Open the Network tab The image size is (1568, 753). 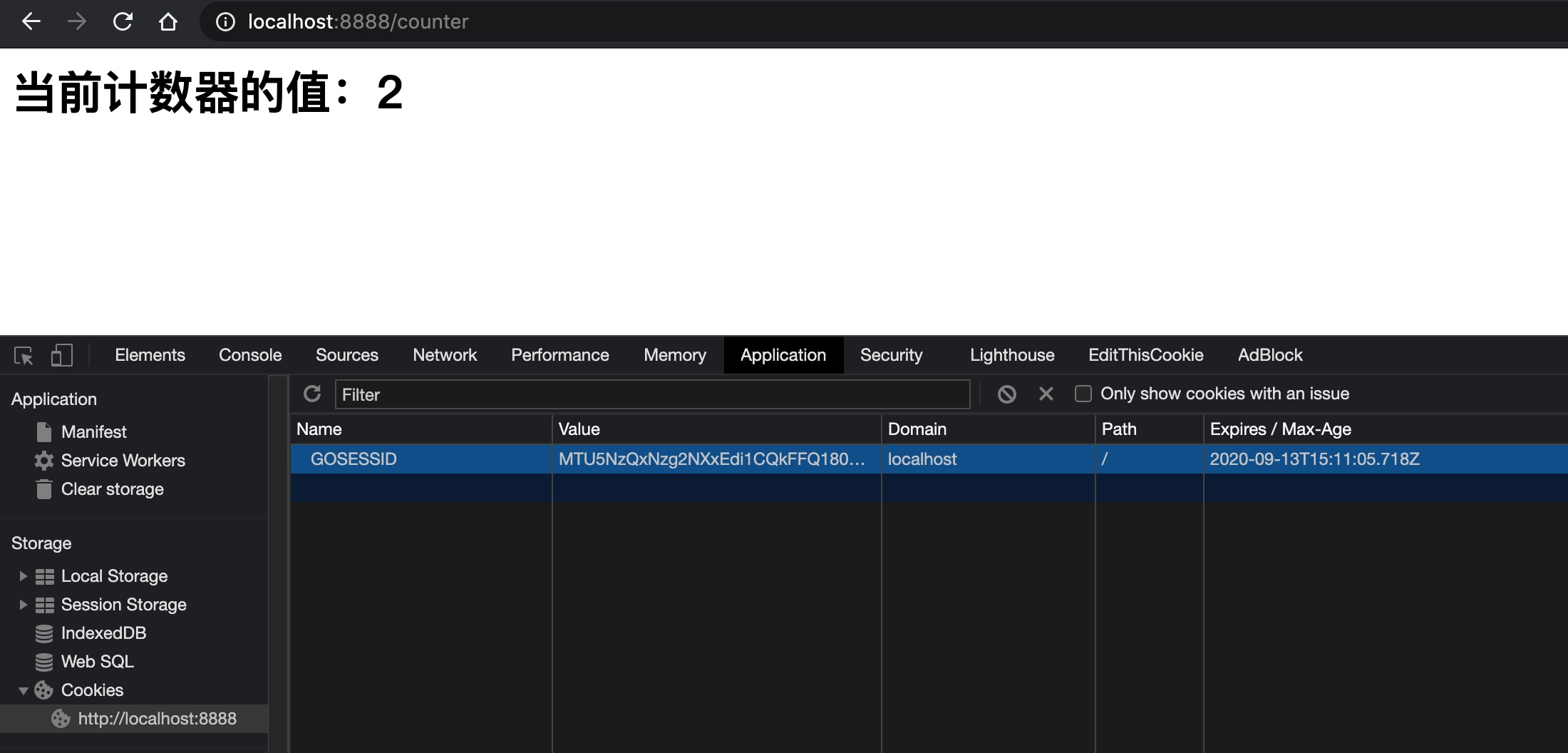click(445, 355)
